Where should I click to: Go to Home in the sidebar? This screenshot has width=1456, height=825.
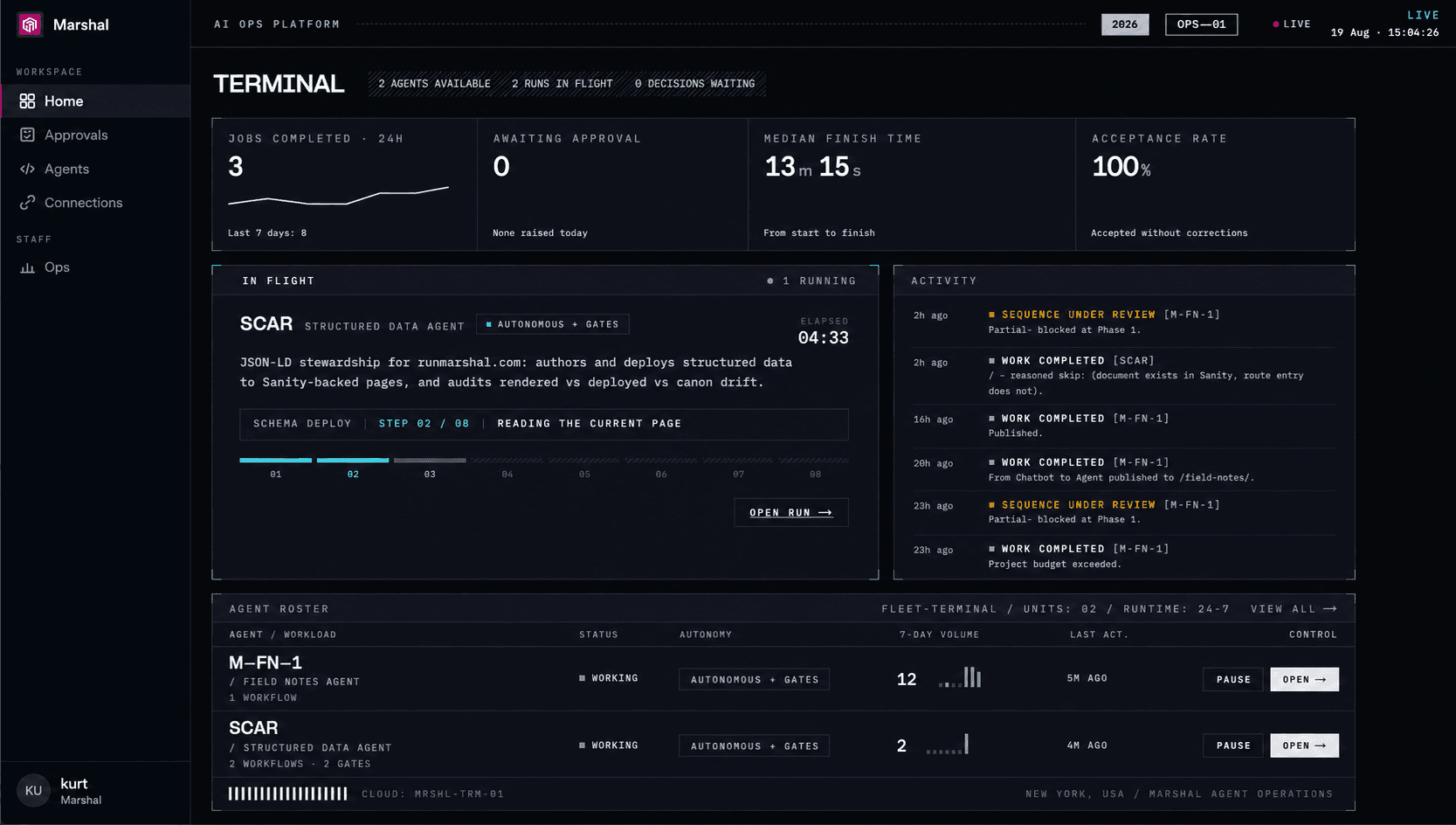95,101
